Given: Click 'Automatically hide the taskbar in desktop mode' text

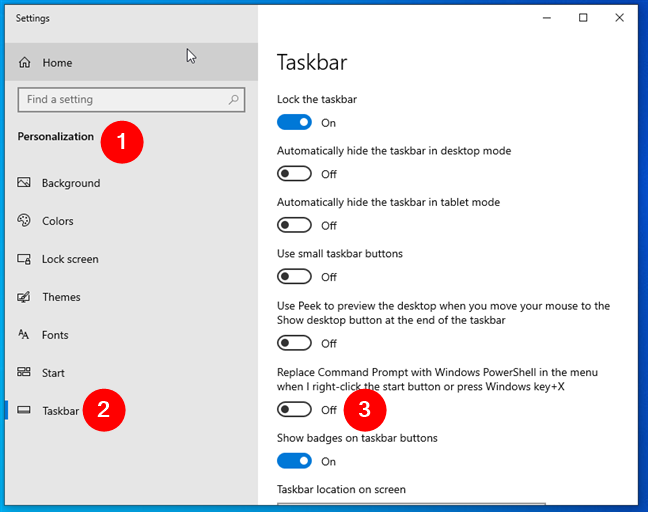Looking at the screenshot, I should 394,151.
